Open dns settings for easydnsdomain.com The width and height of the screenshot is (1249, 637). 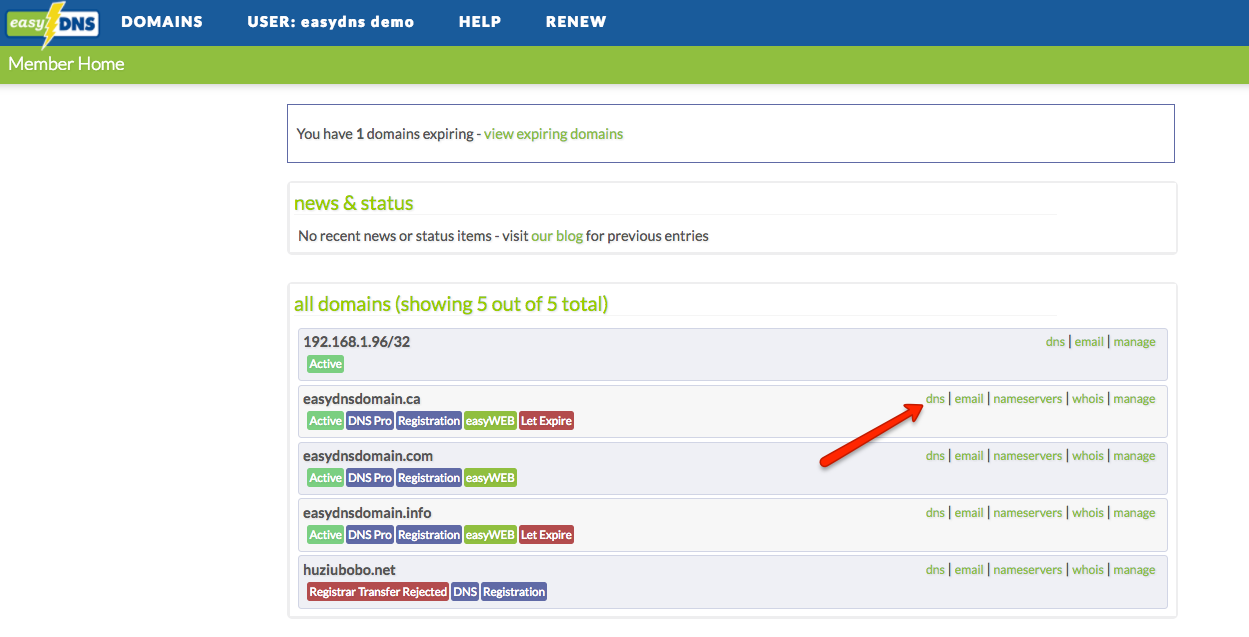[x=935, y=456]
